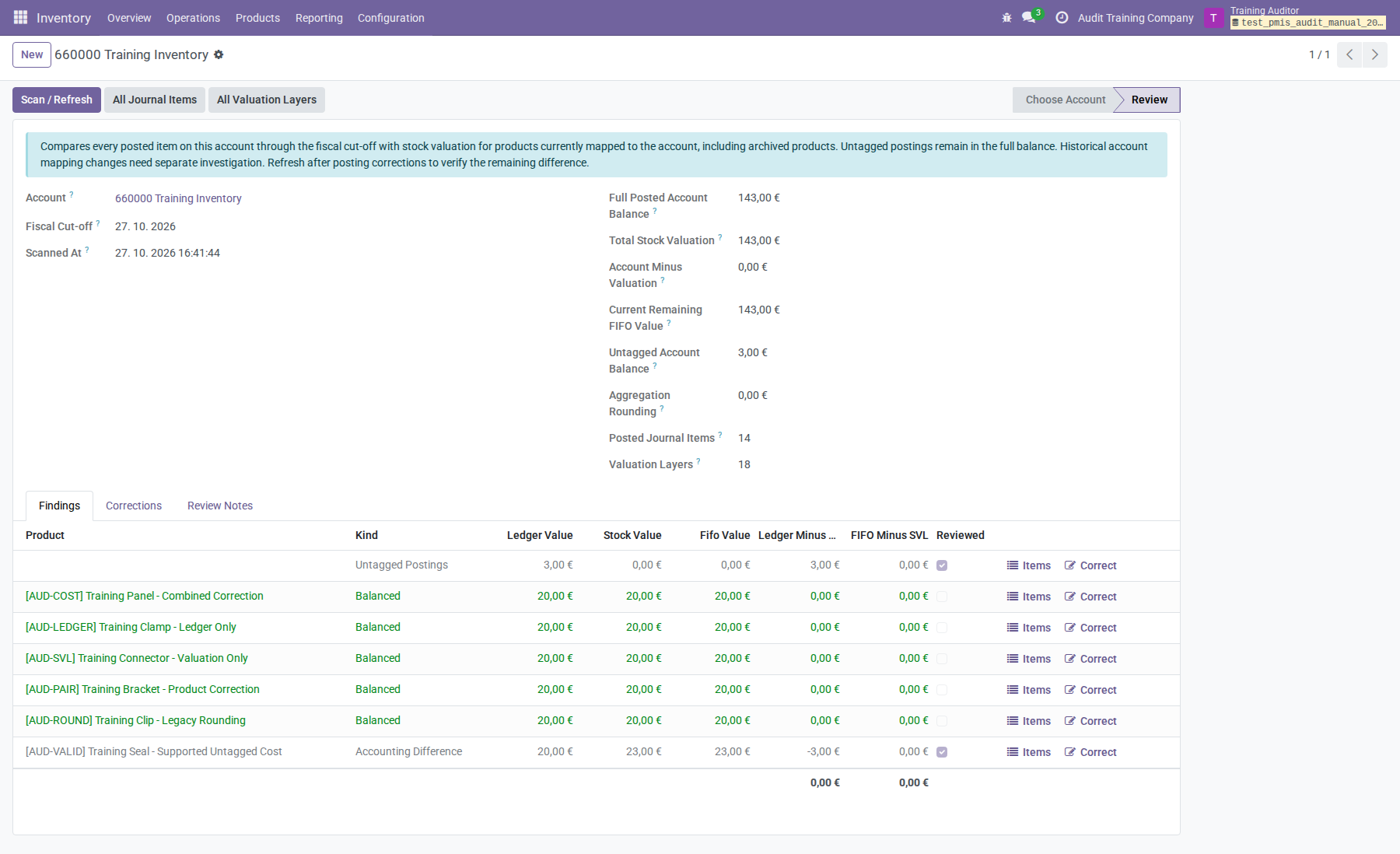Open the gear actions menu beside title
The image size is (1400, 854).
219,54
